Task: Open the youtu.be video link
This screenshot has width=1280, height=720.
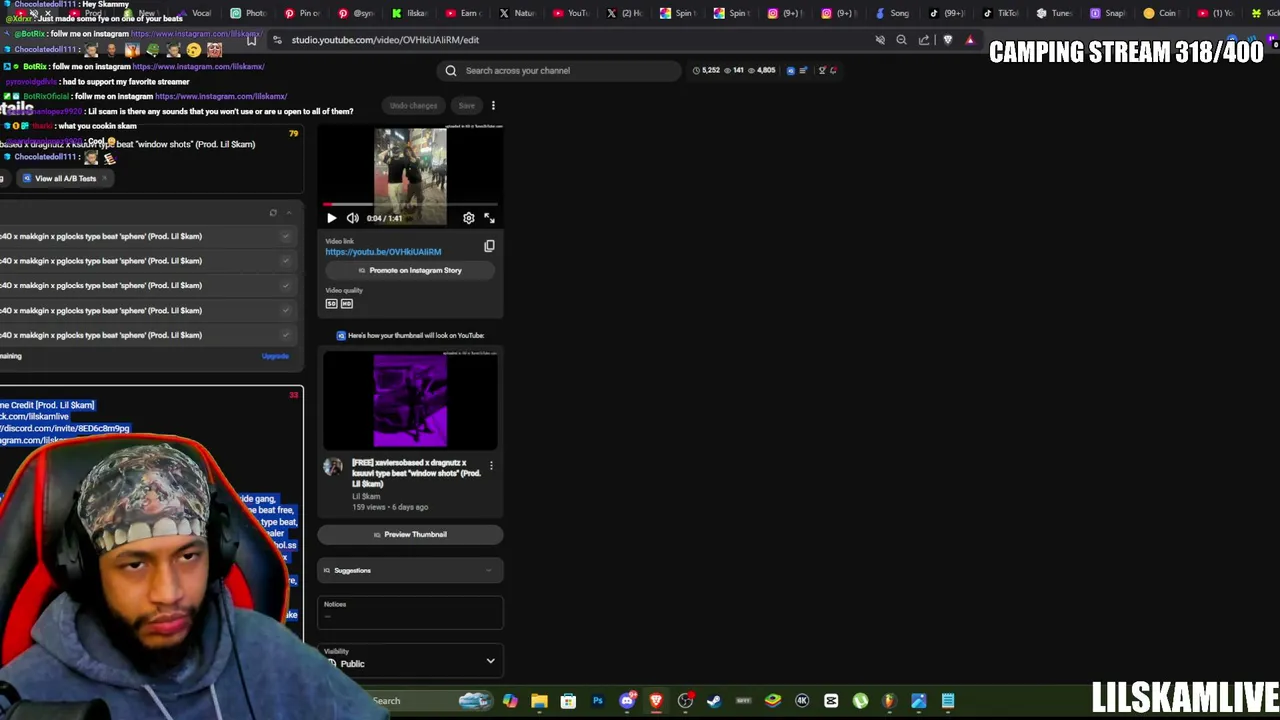Action: 383,252
